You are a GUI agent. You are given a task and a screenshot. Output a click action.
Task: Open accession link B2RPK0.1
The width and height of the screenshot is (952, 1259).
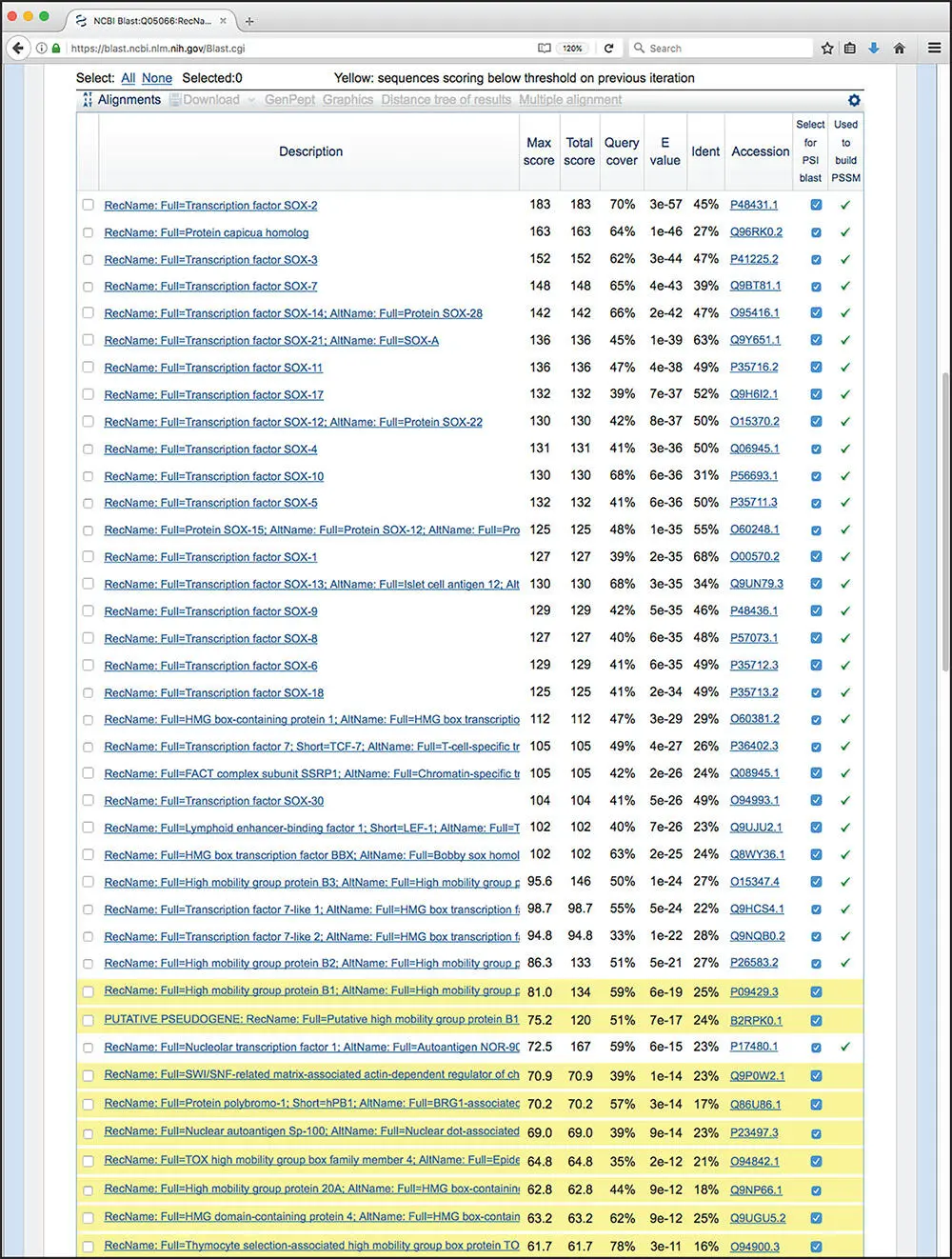[756, 1020]
